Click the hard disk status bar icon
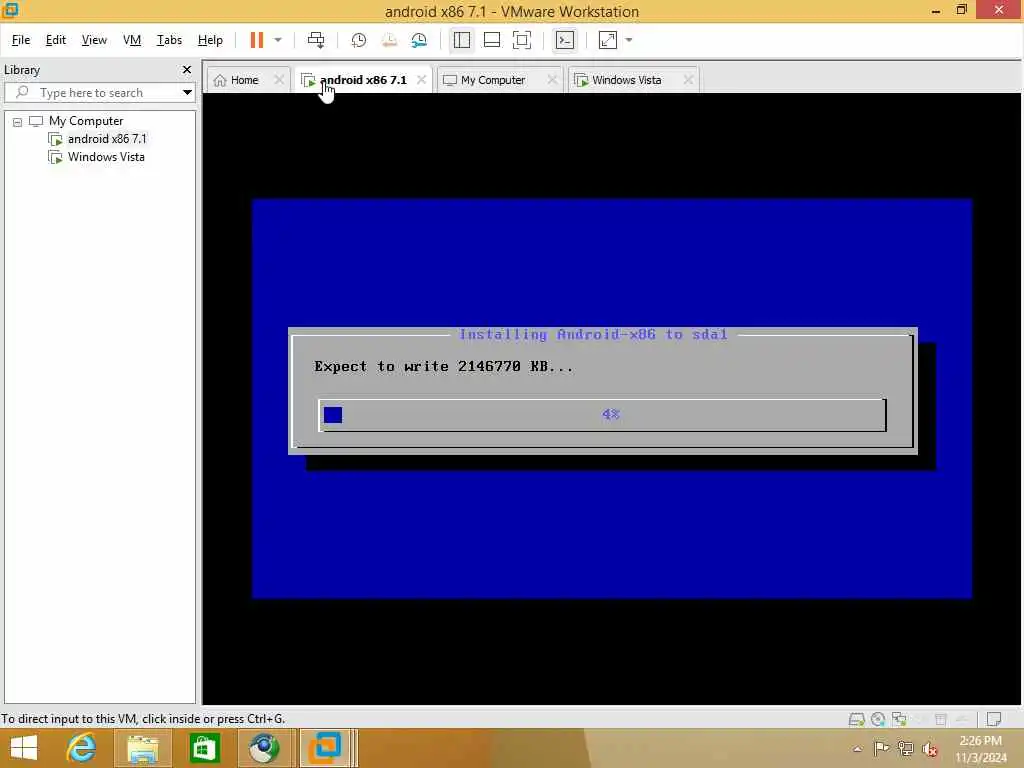Viewport: 1024px width, 768px height. [x=856, y=719]
